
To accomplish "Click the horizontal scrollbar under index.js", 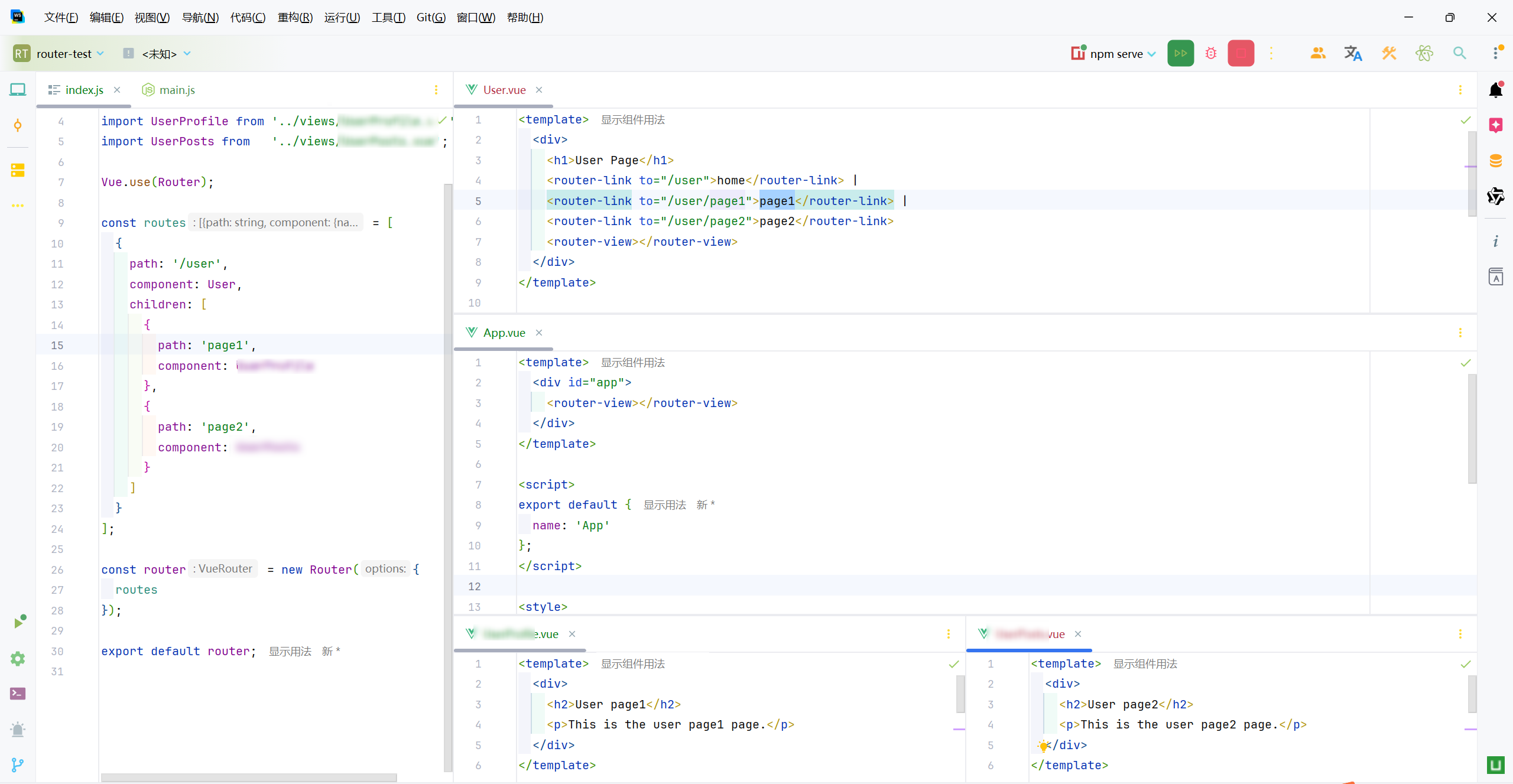I will (249, 778).
